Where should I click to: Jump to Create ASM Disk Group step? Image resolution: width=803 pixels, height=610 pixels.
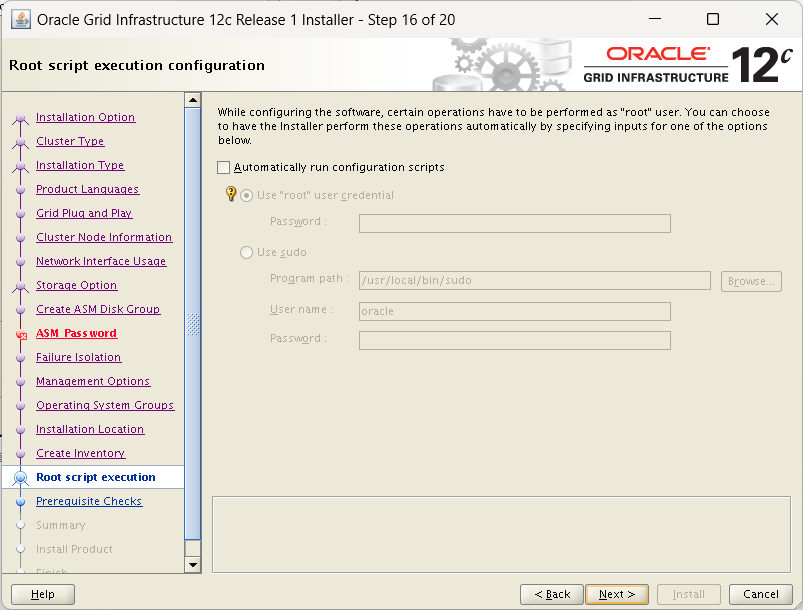click(x=98, y=309)
